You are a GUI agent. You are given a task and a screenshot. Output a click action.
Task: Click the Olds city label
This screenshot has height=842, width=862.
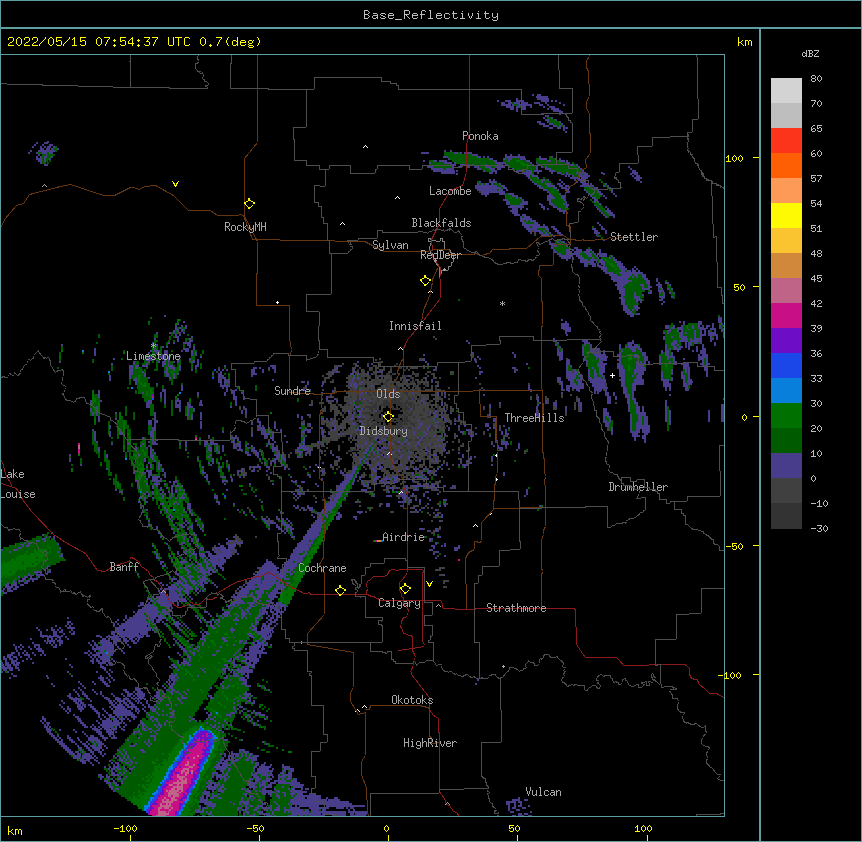pyautogui.click(x=388, y=394)
